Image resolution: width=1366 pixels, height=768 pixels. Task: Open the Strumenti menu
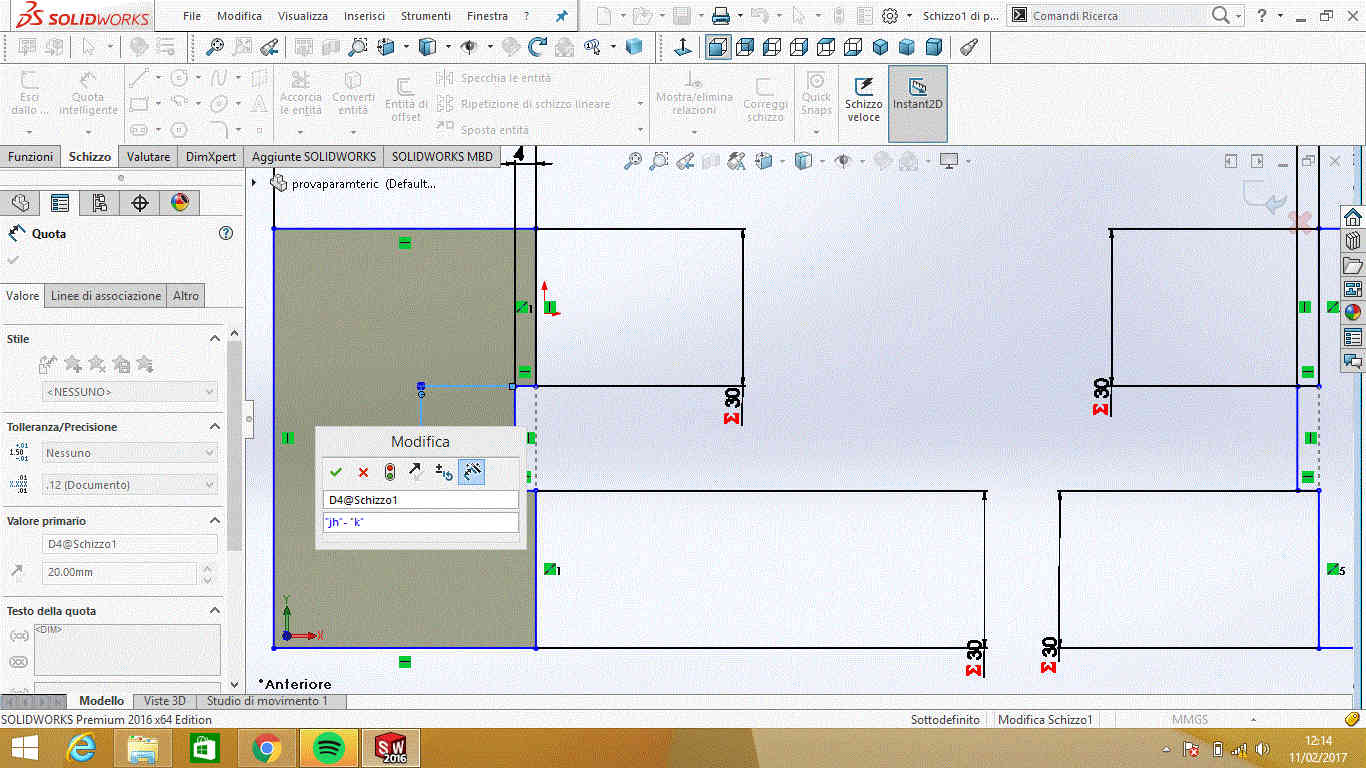426,16
